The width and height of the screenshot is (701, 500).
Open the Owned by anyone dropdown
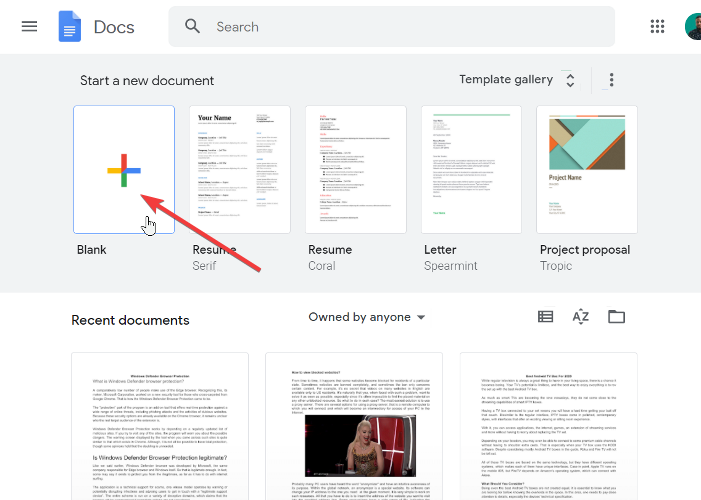point(367,317)
